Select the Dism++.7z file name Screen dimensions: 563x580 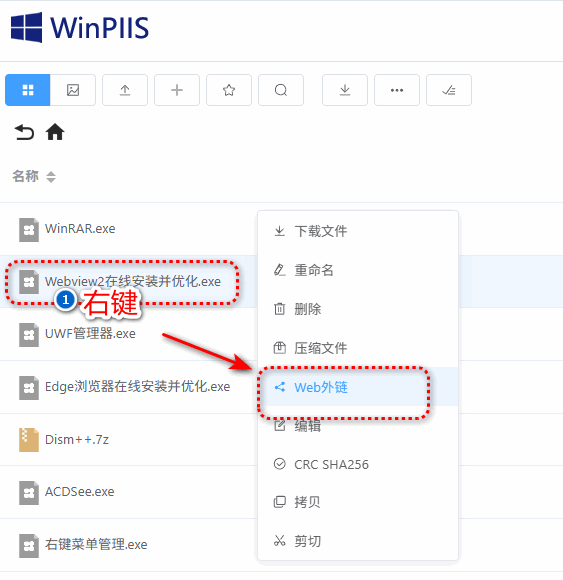pos(77,439)
